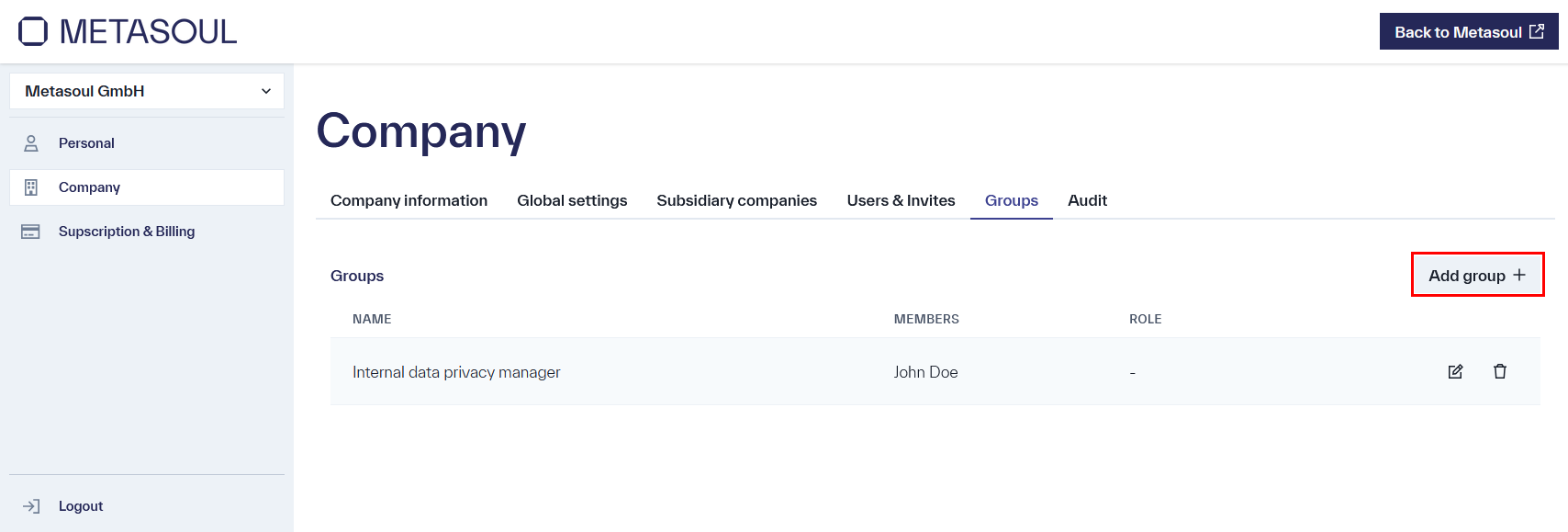Image resolution: width=1568 pixels, height=532 pixels.
Task: Click the Metasoul square logo icon
Action: [33, 31]
